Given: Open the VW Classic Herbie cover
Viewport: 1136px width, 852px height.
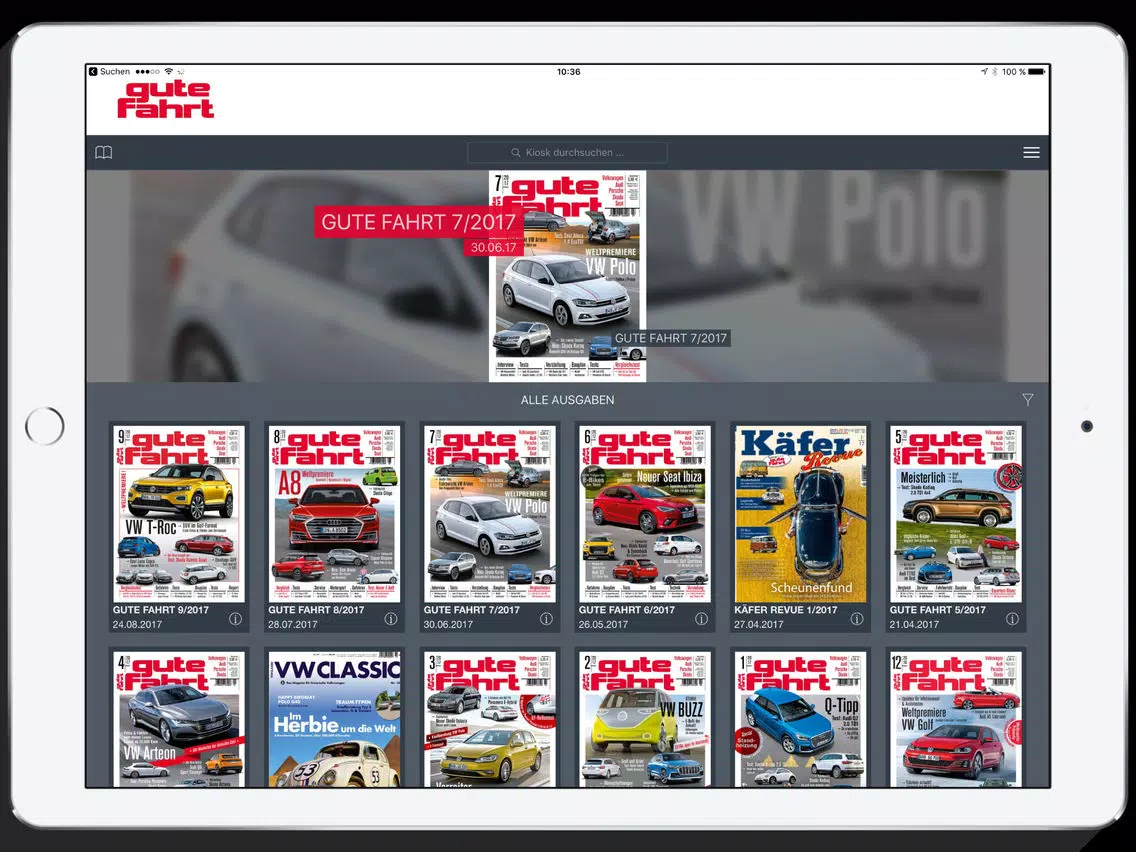Looking at the screenshot, I should 334,719.
